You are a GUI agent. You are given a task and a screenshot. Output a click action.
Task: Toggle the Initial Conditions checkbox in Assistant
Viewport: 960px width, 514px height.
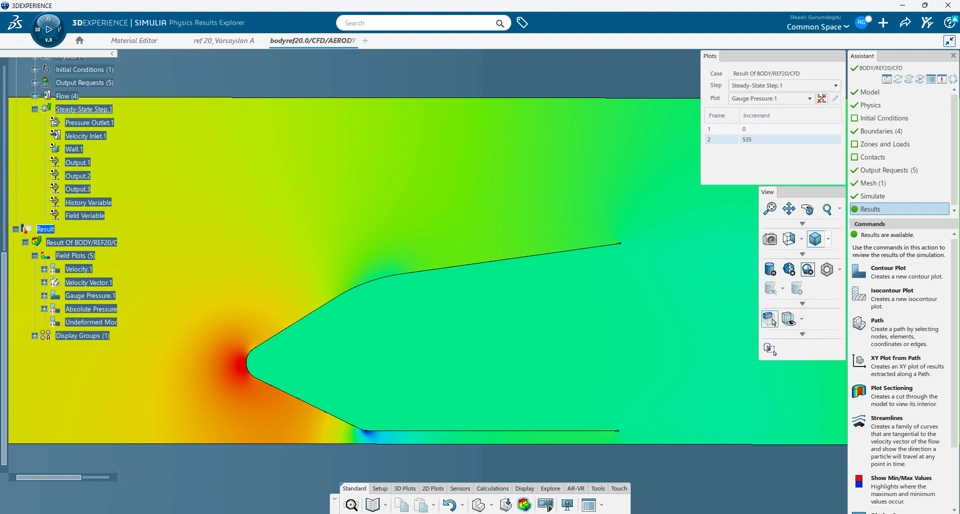tap(855, 118)
